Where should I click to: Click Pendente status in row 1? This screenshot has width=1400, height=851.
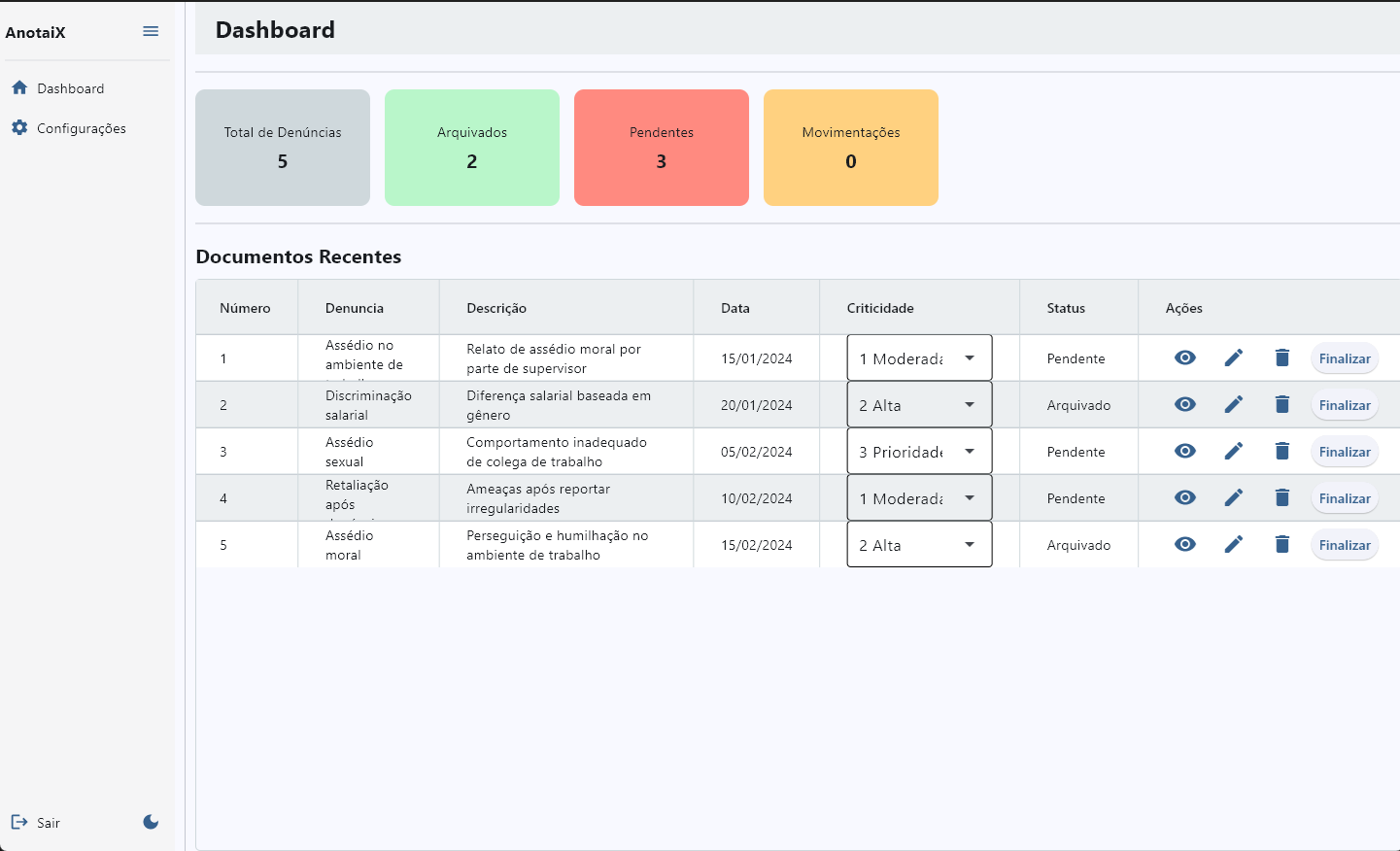pos(1076,358)
